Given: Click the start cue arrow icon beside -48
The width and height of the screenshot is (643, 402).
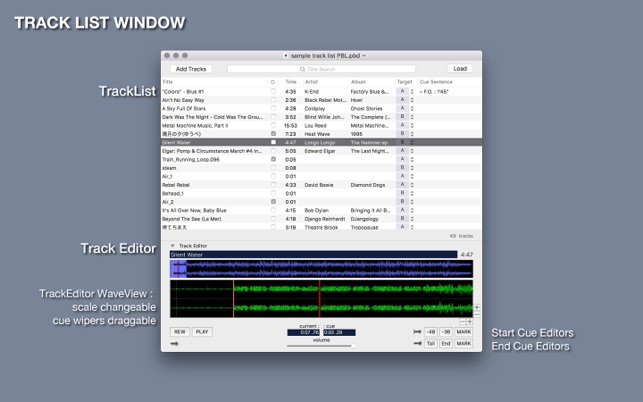Looking at the screenshot, I should (417, 332).
